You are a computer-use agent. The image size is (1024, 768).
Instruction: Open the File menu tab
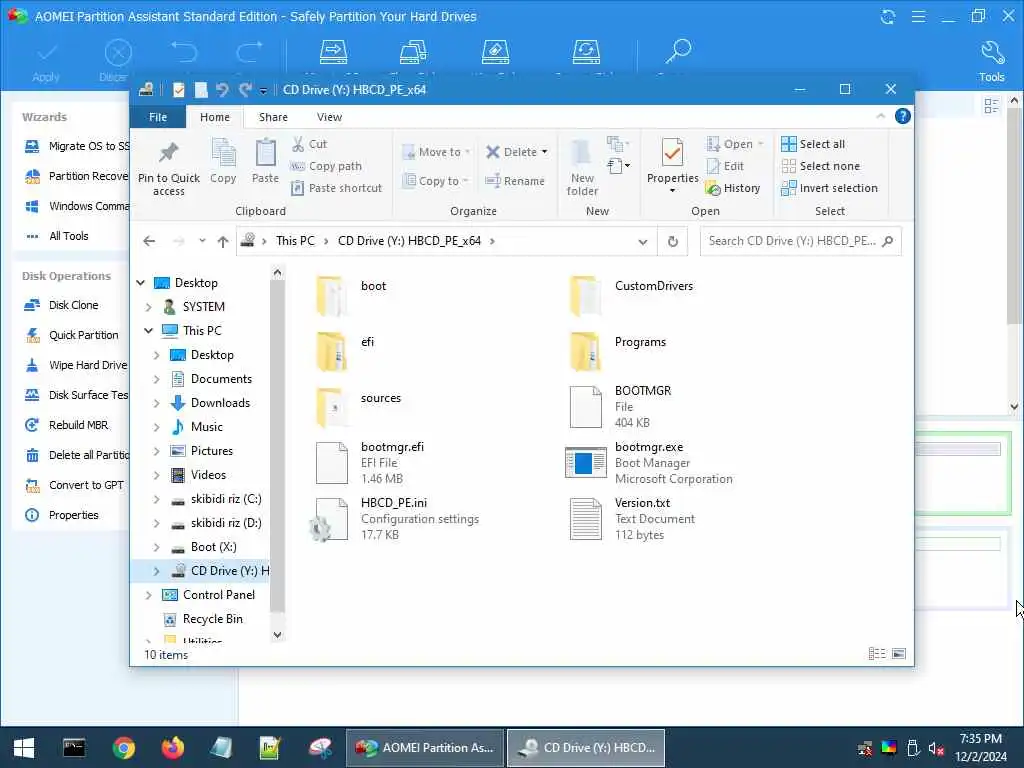[x=158, y=117]
